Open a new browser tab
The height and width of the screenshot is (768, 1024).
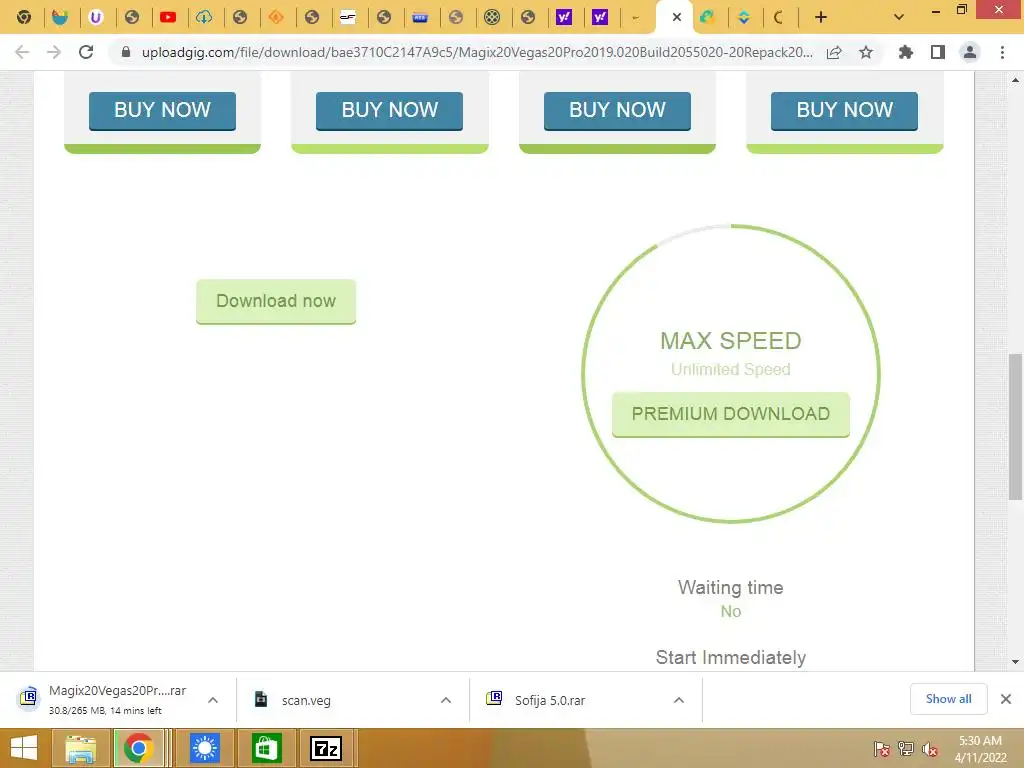pos(821,17)
